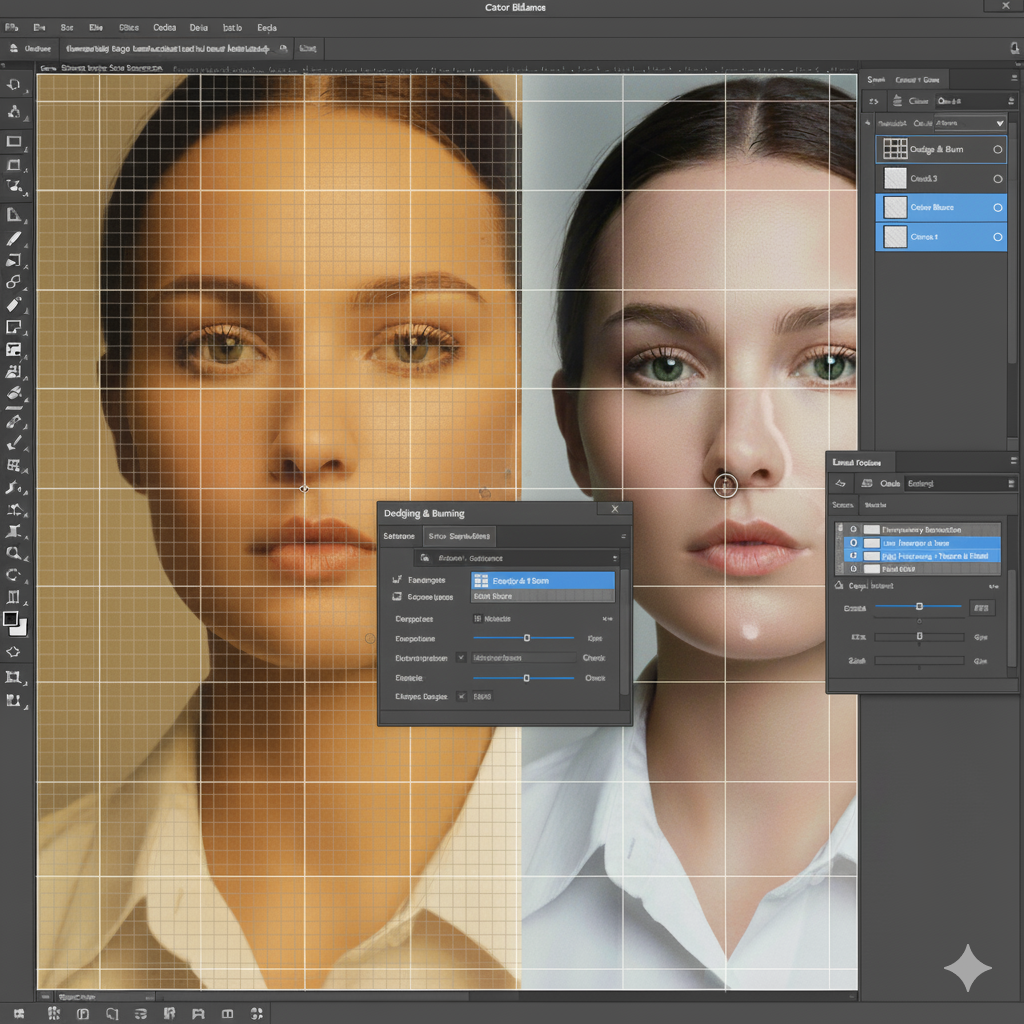The image size is (1024, 1024).
Task: Click the sparkle icon at canvas bottom-right
Action: (967, 967)
